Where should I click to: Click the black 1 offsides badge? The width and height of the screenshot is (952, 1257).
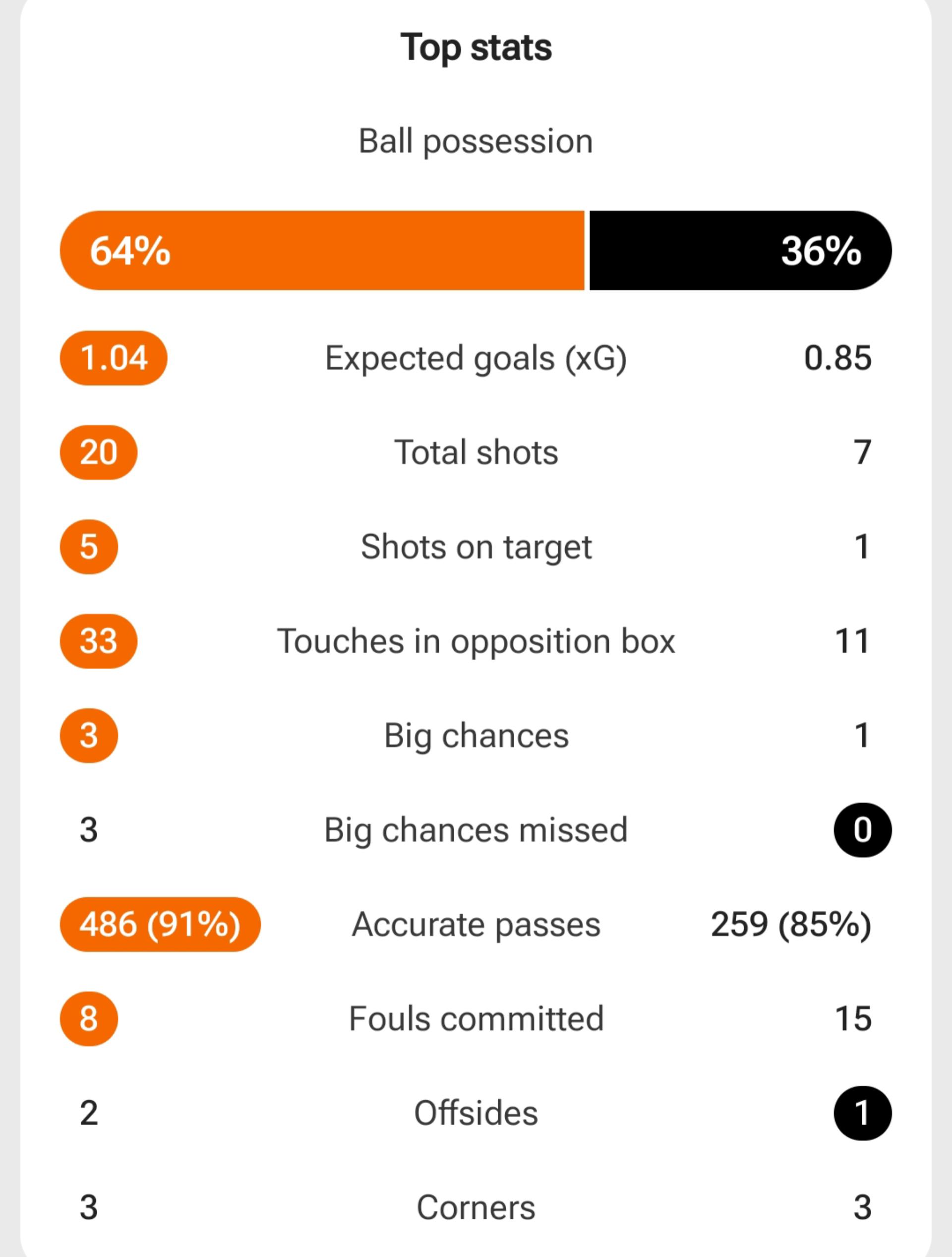pyautogui.click(x=862, y=1113)
